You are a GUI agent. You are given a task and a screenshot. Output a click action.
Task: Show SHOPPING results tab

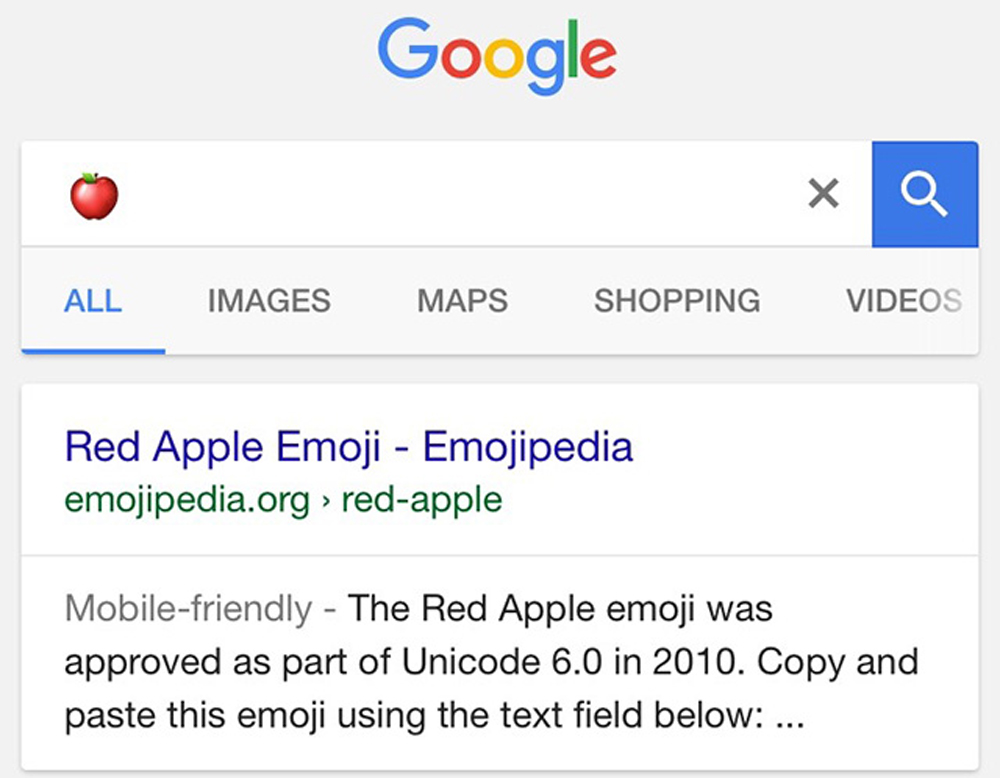pos(677,300)
